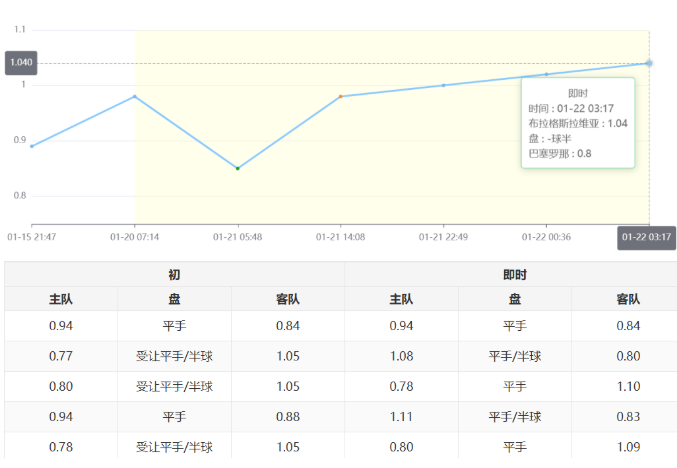Click the 1.040 y-axis value badge

coord(21,63)
